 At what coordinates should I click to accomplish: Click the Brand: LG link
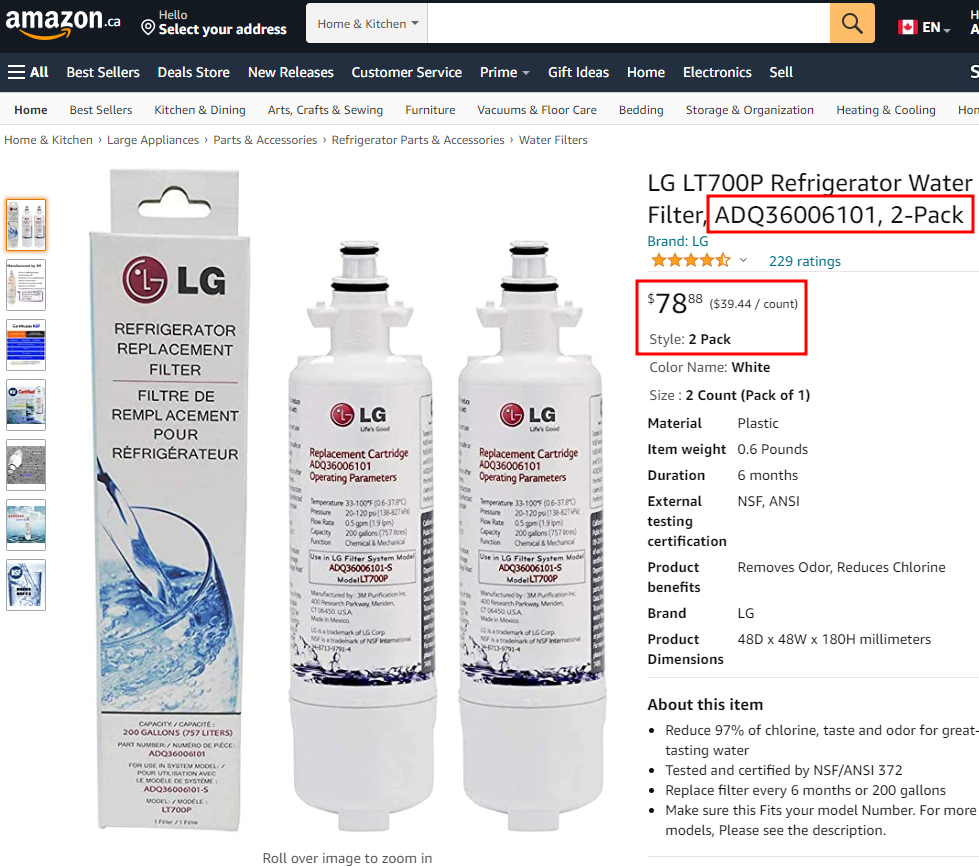tap(677, 241)
